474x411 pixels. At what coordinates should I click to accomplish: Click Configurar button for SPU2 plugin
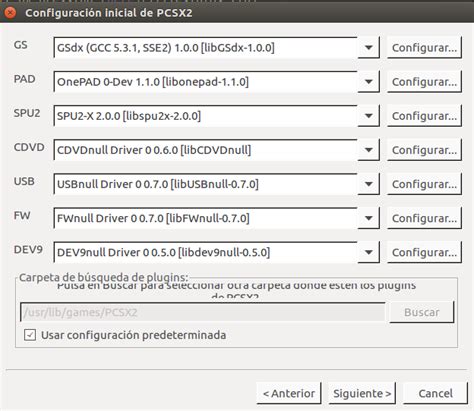[424, 116]
